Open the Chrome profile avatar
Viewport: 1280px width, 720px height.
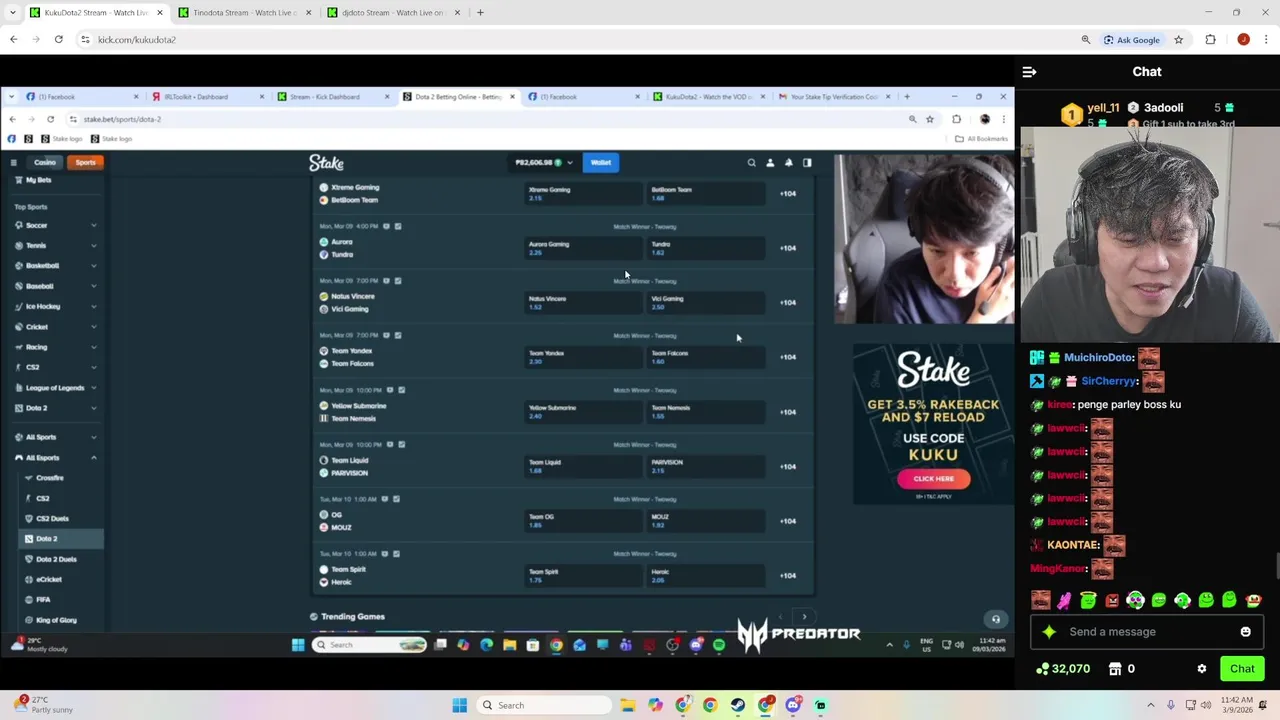click(x=1243, y=40)
